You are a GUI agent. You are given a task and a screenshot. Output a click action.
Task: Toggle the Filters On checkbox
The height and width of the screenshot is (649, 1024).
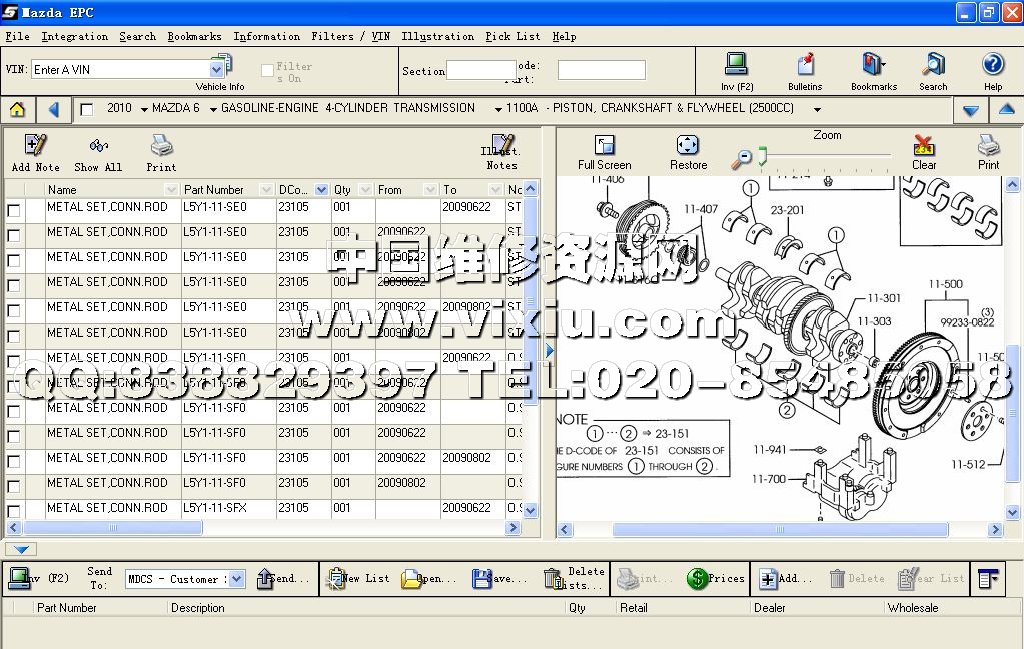(x=267, y=71)
